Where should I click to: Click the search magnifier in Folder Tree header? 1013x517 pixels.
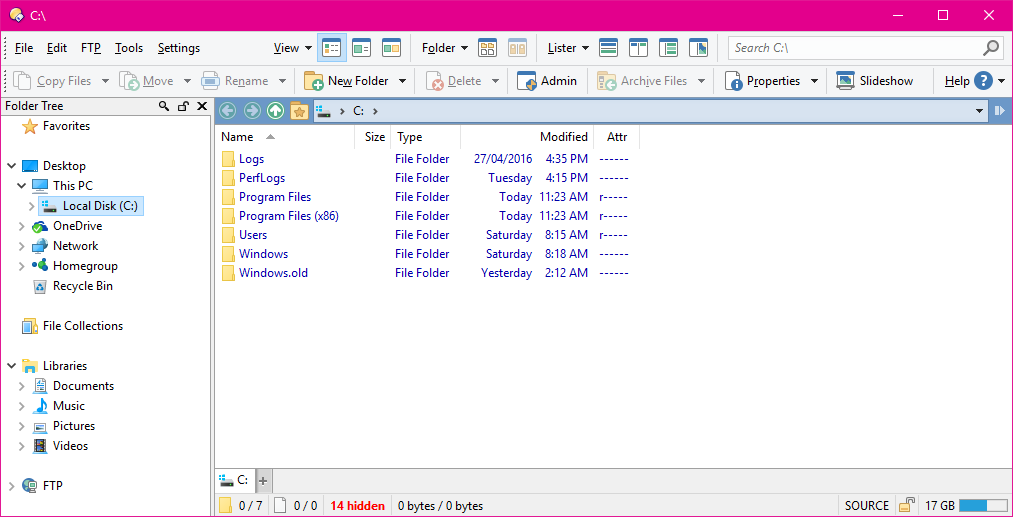coord(164,106)
